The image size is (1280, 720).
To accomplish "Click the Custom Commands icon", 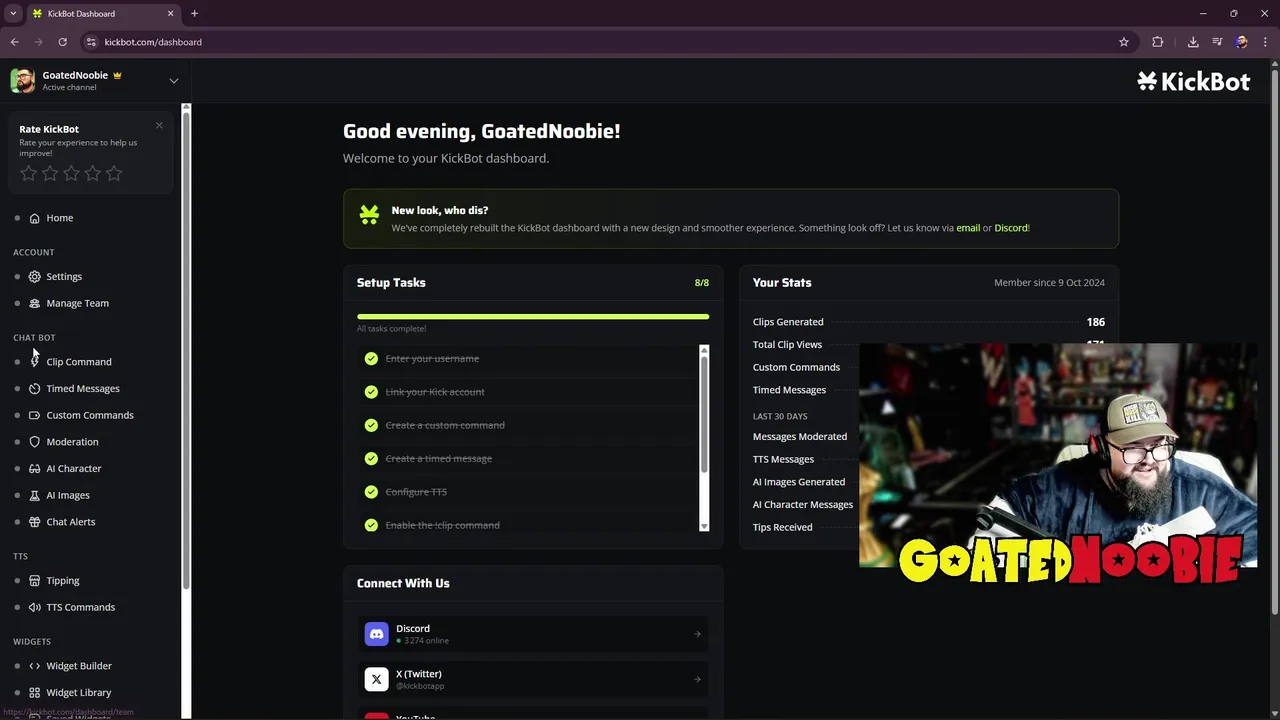I will [x=35, y=415].
